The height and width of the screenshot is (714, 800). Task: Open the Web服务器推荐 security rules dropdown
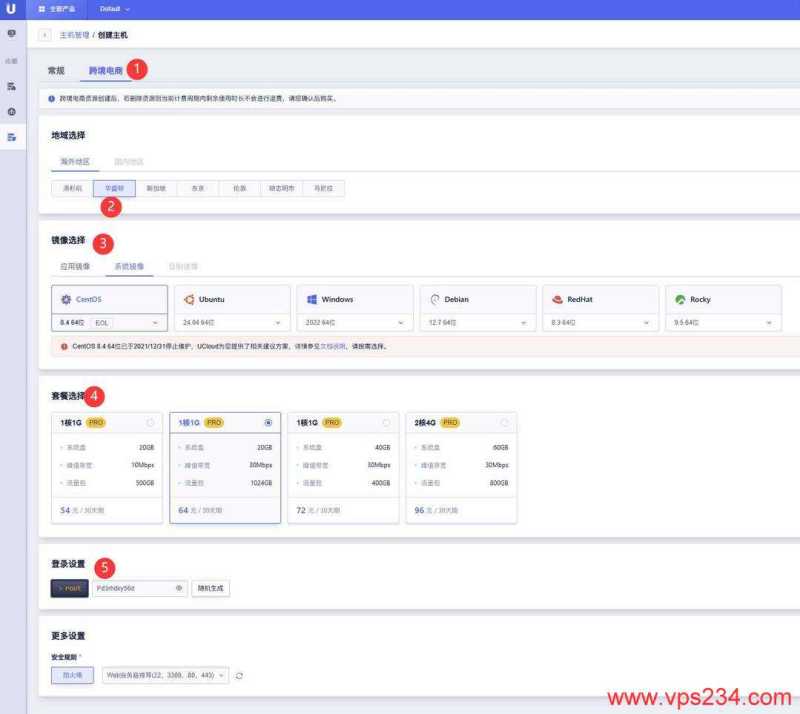click(165, 675)
